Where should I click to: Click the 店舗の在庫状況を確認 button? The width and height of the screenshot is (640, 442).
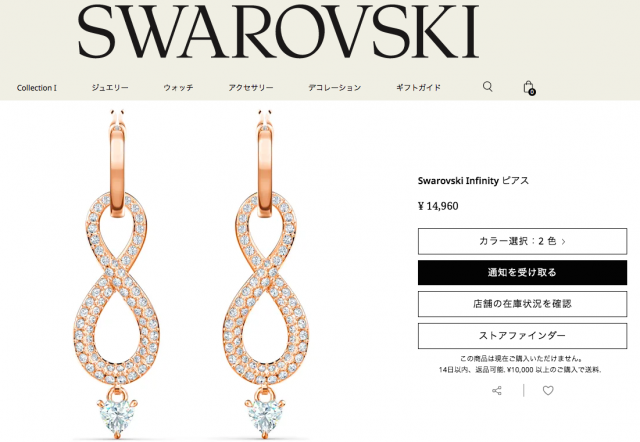(522, 304)
